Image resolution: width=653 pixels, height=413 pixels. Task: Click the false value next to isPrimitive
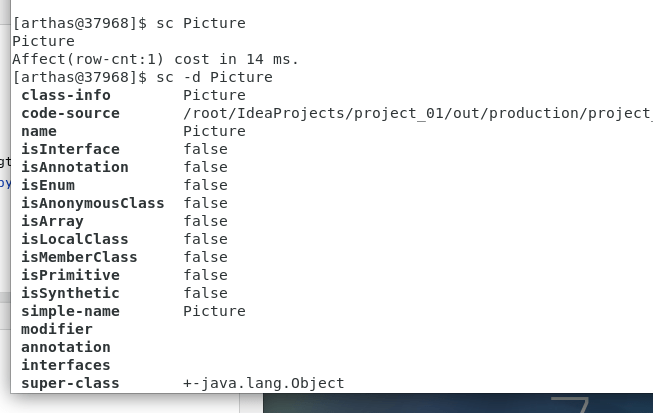coord(205,275)
